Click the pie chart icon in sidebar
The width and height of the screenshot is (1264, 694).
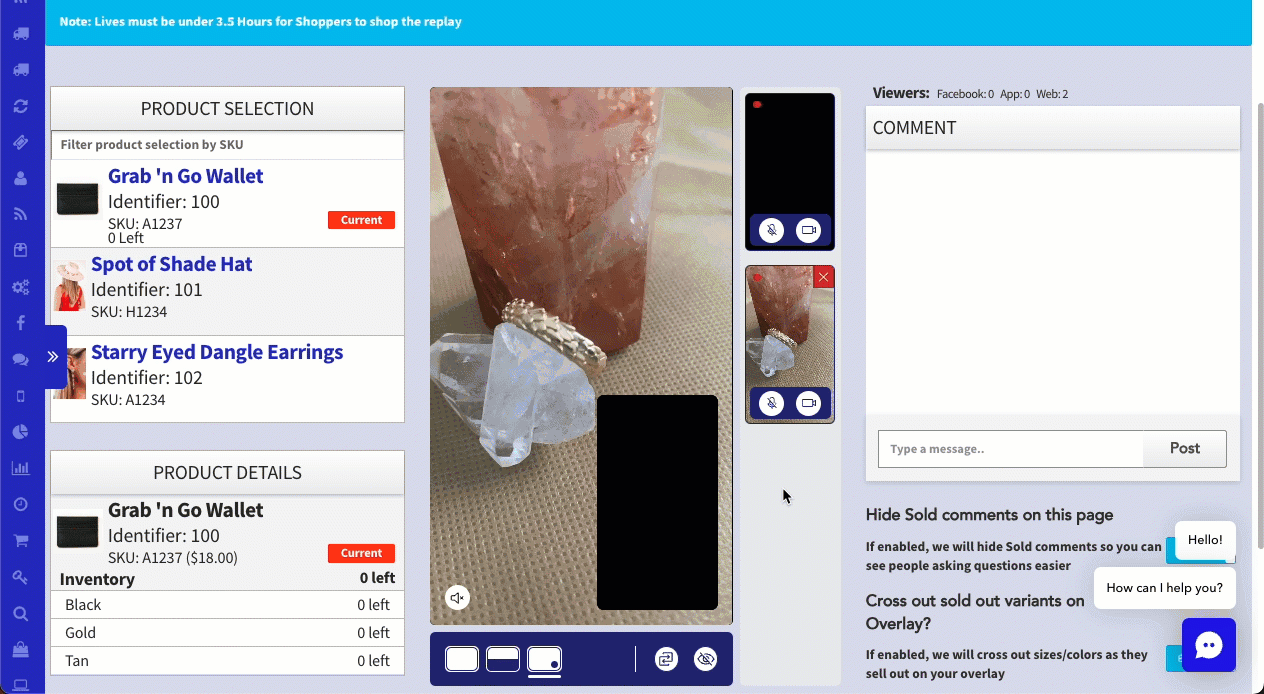(20, 432)
